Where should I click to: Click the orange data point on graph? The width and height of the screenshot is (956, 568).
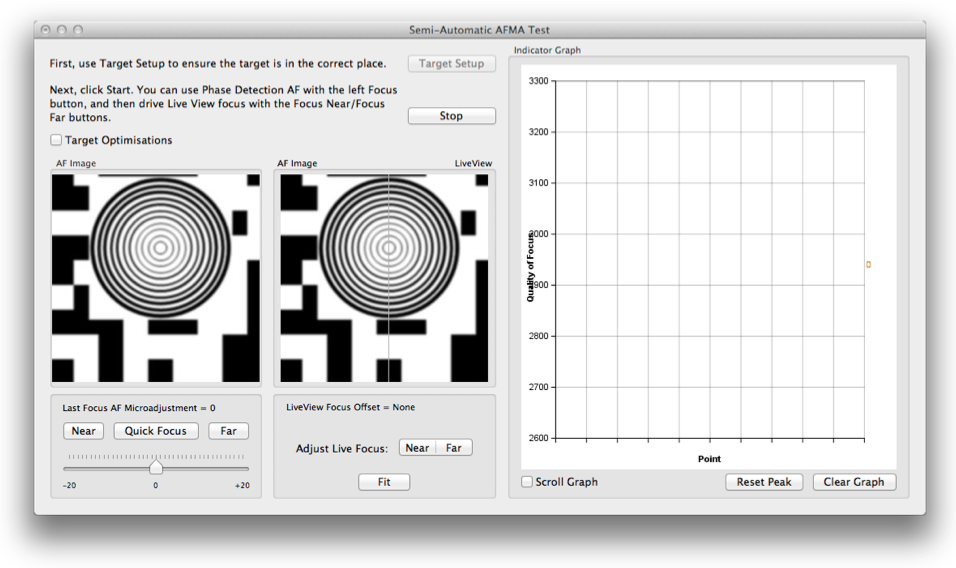point(868,265)
